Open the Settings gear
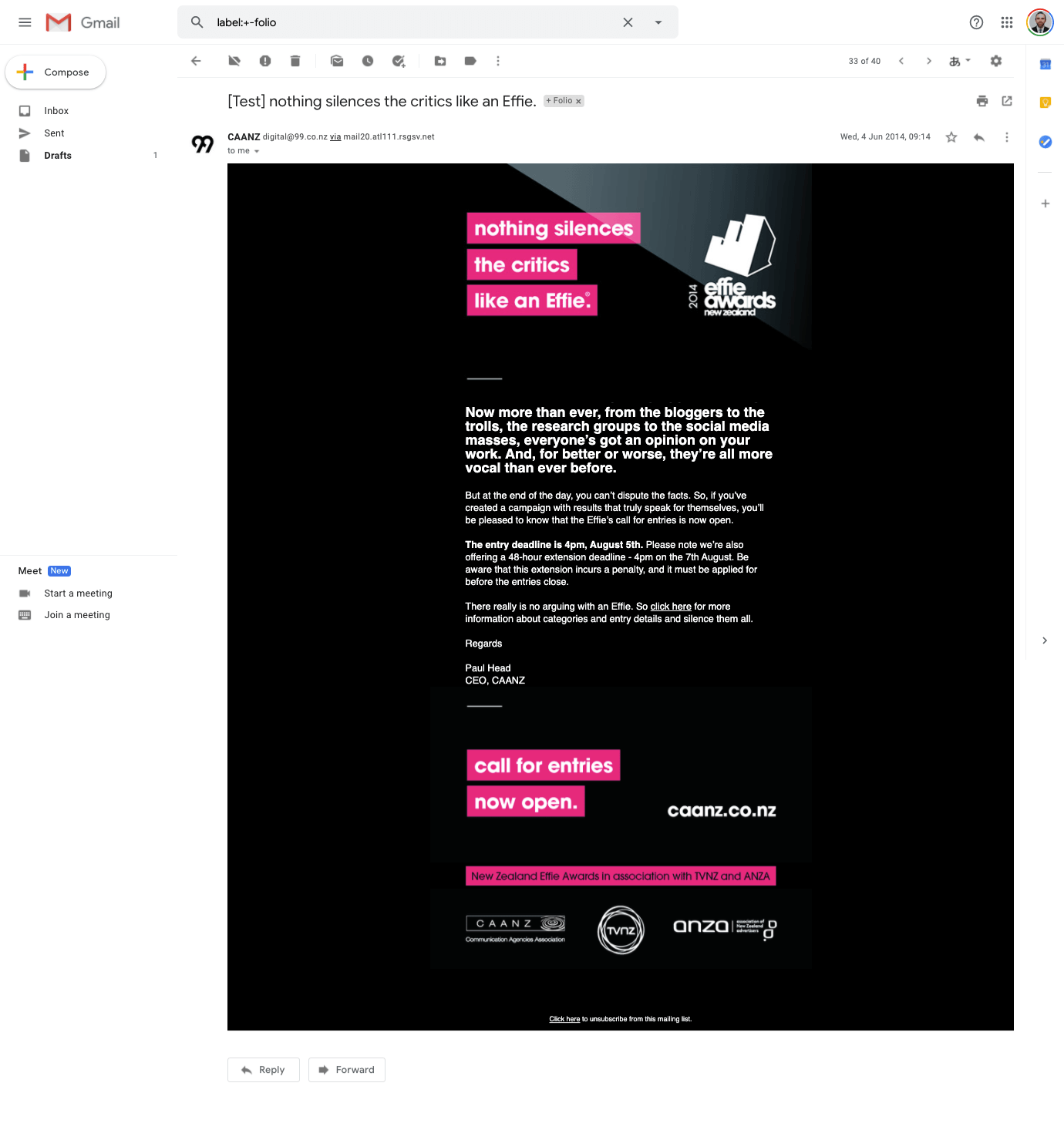Viewport: 1064px width, 1133px height. tap(996, 61)
